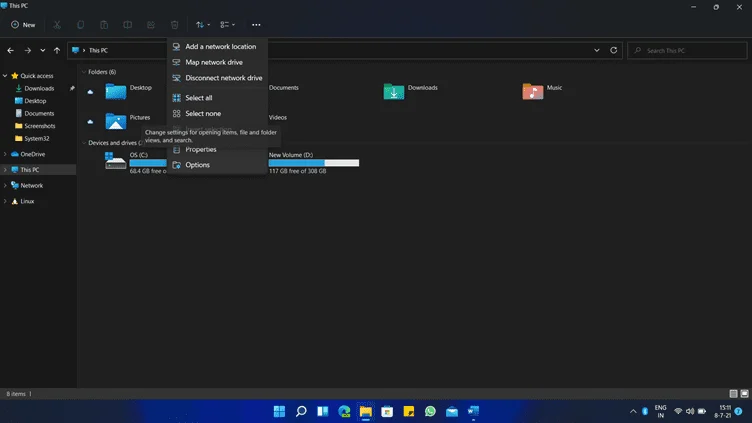This screenshot has width=752, height=423.
Task: Click the New button
Action: (x=23, y=25)
